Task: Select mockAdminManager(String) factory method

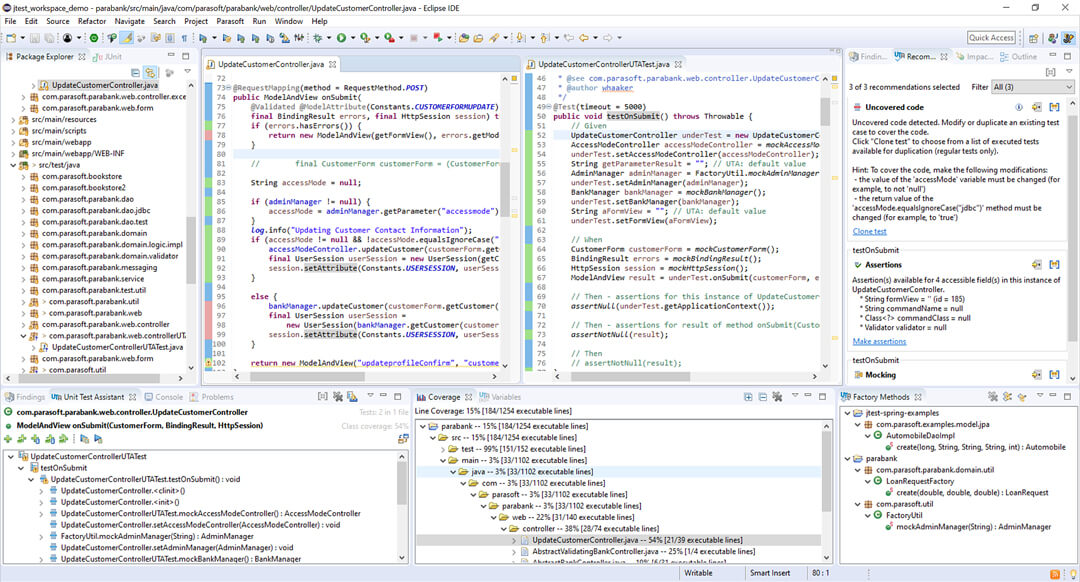Action: click(x=973, y=527)
